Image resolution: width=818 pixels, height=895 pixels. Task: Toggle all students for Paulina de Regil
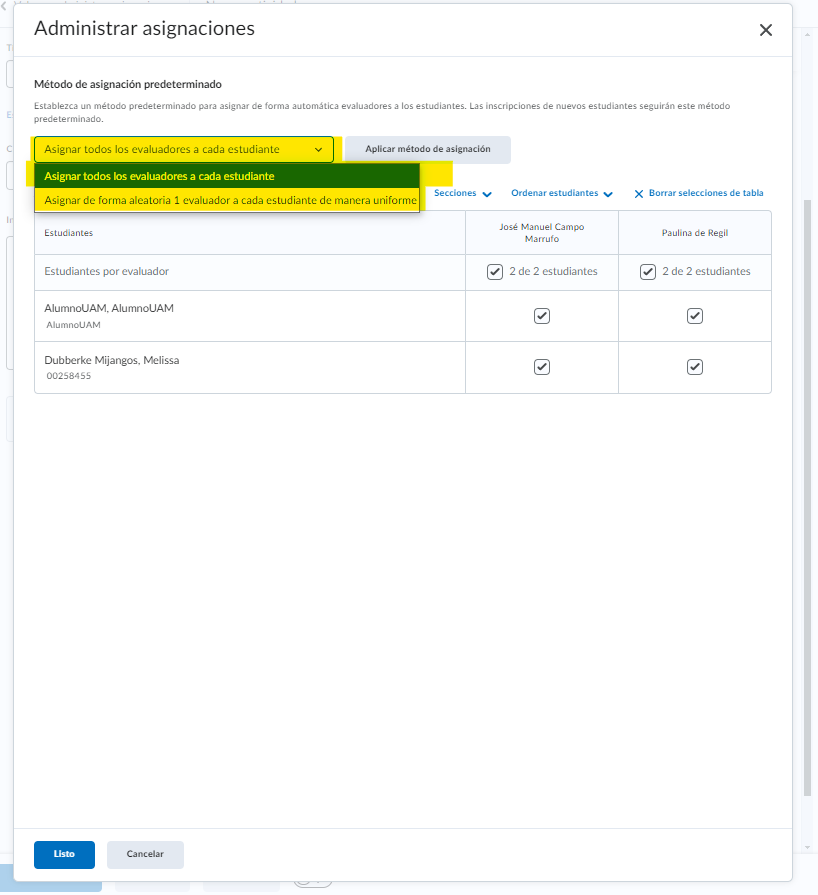pyautogui.click(x=648, y=272)
